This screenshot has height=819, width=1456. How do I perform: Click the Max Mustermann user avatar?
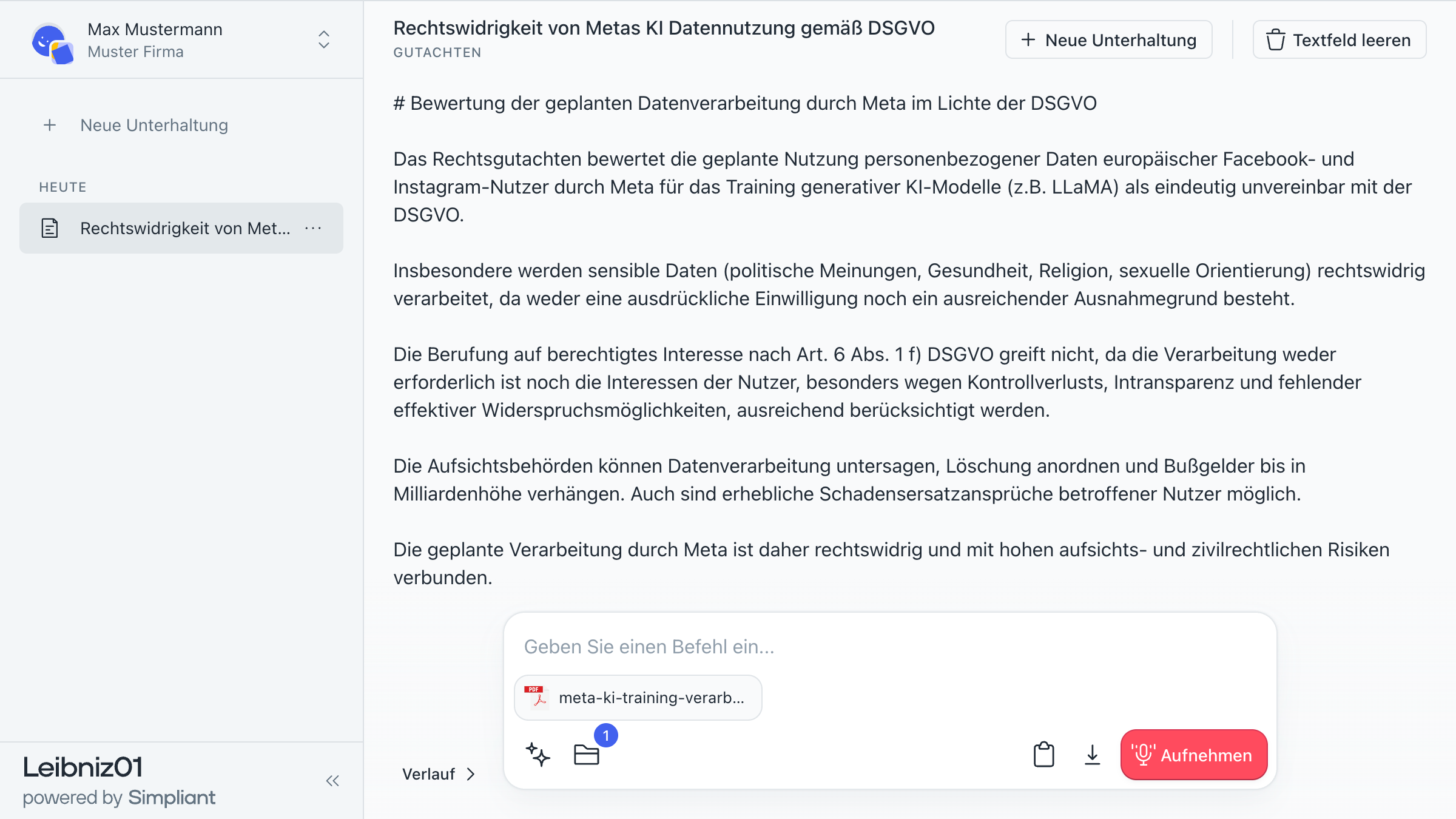click(x=52, y=42)
